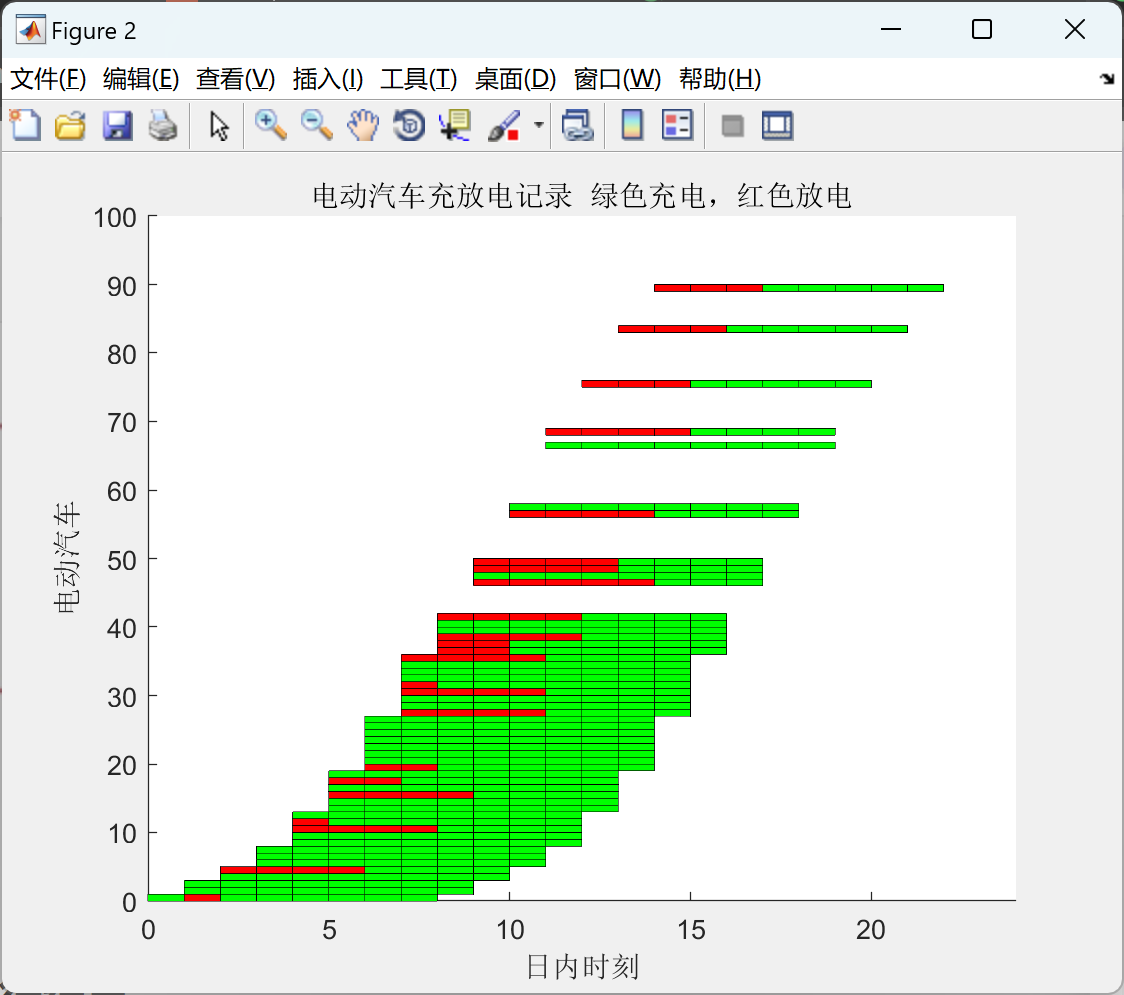Open file using the folder icon
1124x995 pixels.
pos(70,125)
